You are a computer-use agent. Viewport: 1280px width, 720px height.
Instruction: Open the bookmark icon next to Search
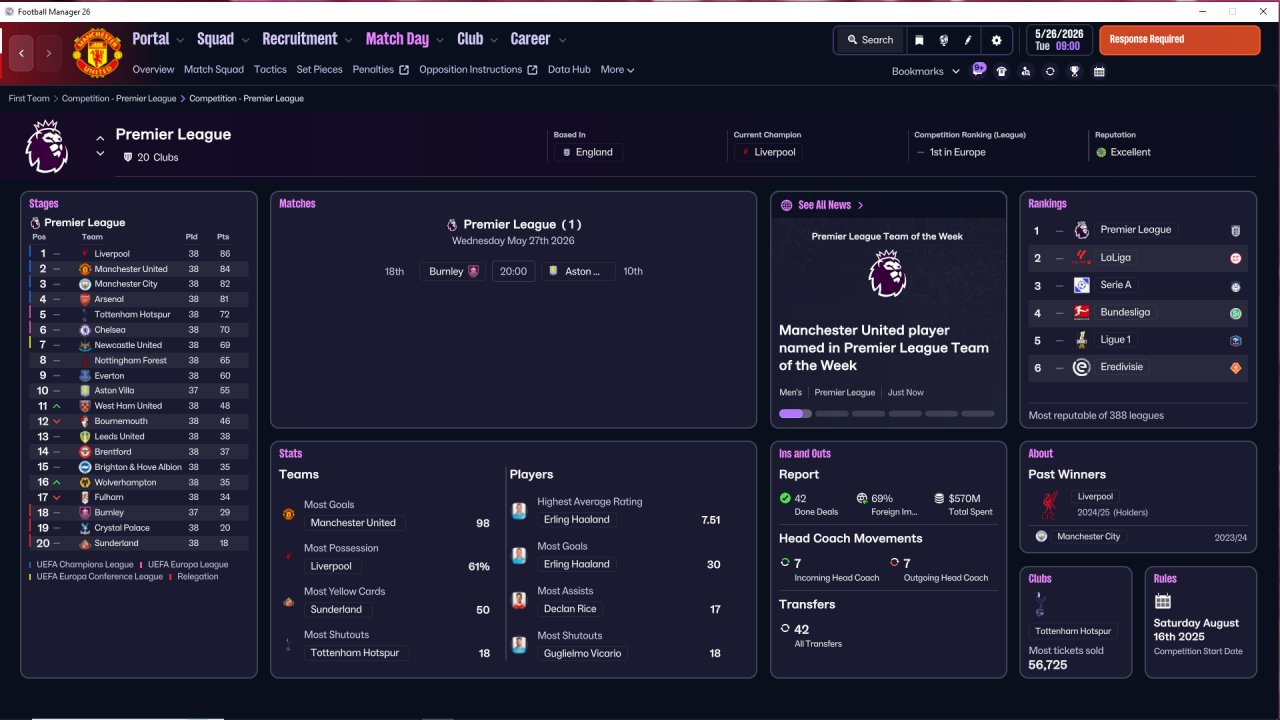point(919,40)
